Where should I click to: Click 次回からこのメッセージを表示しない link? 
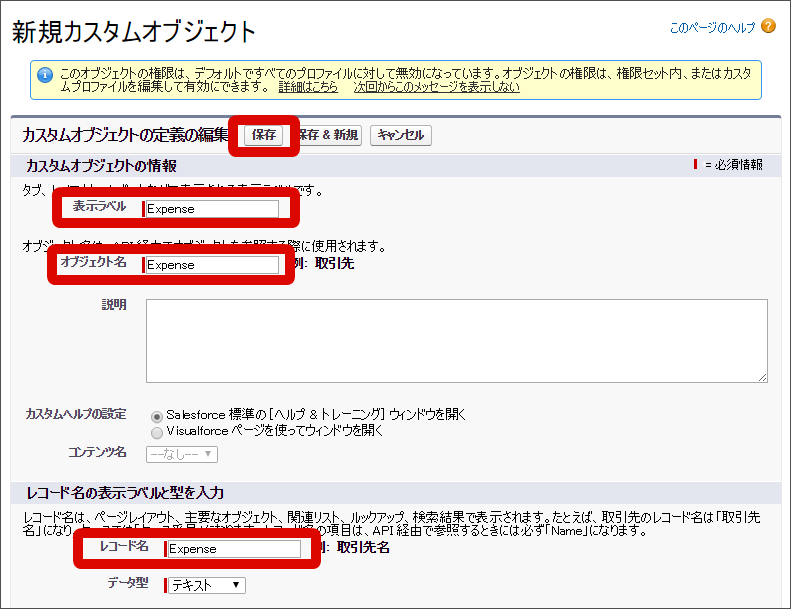tap(436, 87)
